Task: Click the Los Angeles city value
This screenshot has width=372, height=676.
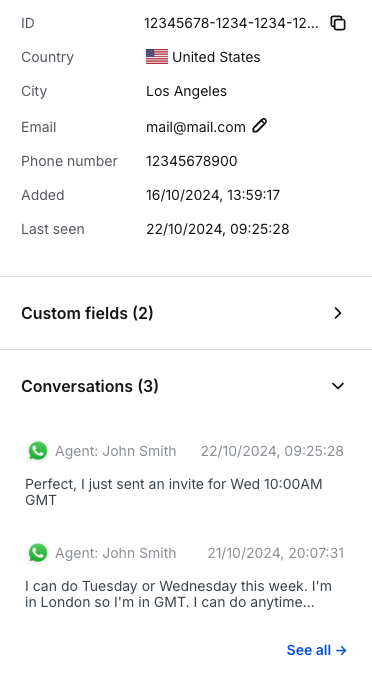Action: (x=186, y=91)
